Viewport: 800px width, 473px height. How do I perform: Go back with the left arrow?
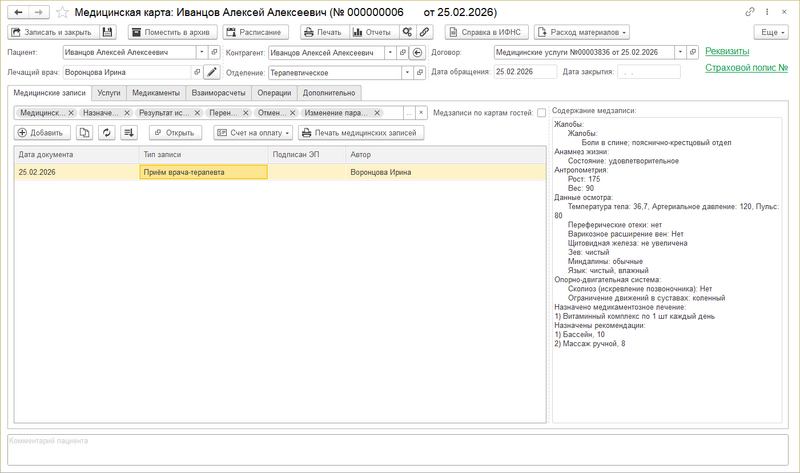point(17,11)
